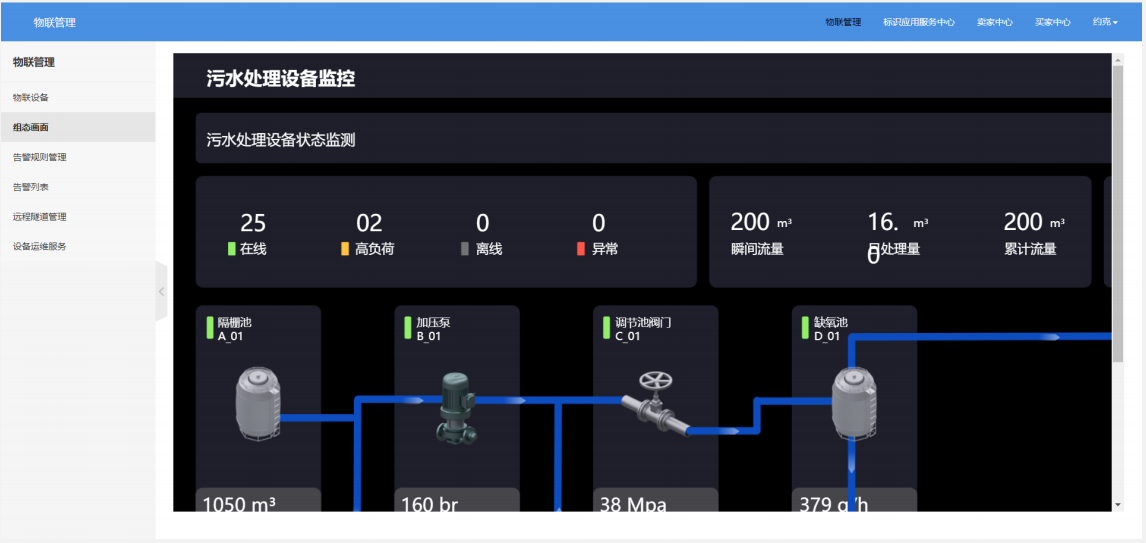The width and height of the screenshot is (1146, 543).
Task: Open 物联设备 in the sidebar
Action: 31,98
